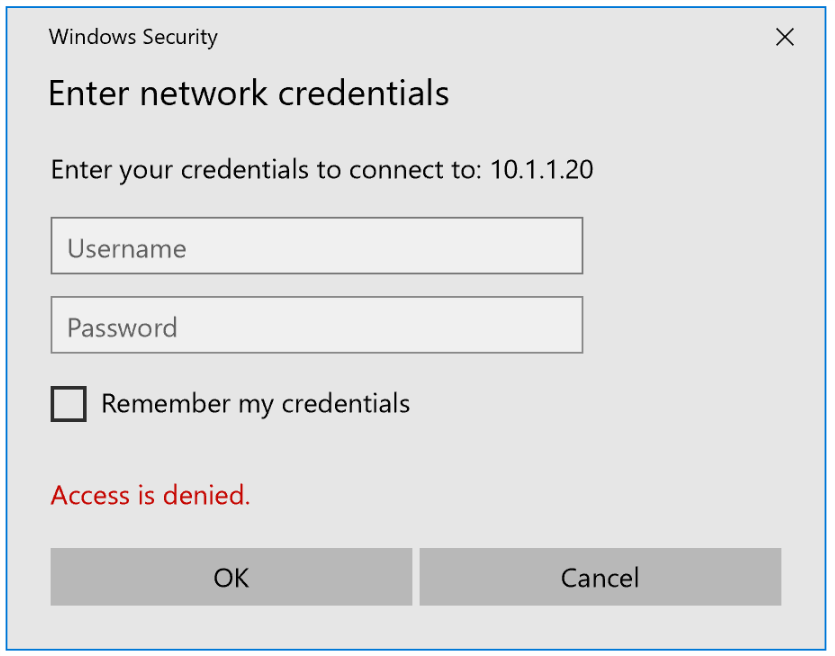This screenshot has height=656, width=835.
Task: Select the Password input field
Action: click(x=316, y=324)
